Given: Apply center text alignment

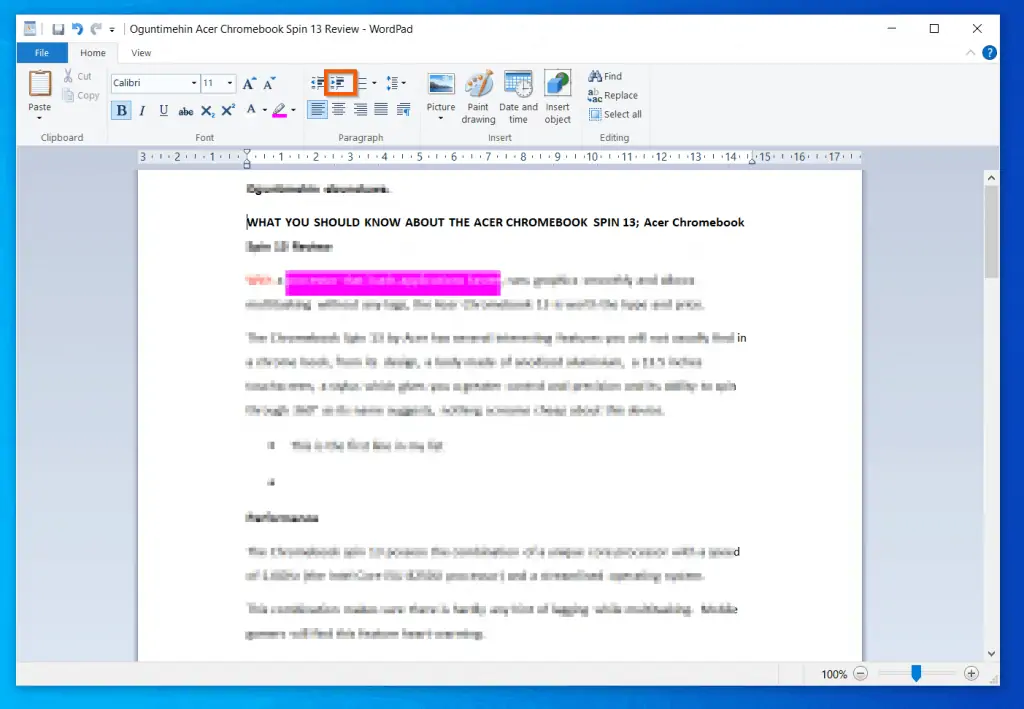Looking at the screenshot, I should pyautogui.click(x=339, y=110).
